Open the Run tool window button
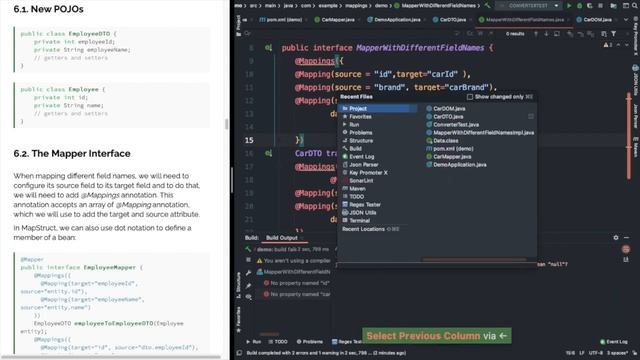Screen dimensions: 640x360 pos(253,342)
